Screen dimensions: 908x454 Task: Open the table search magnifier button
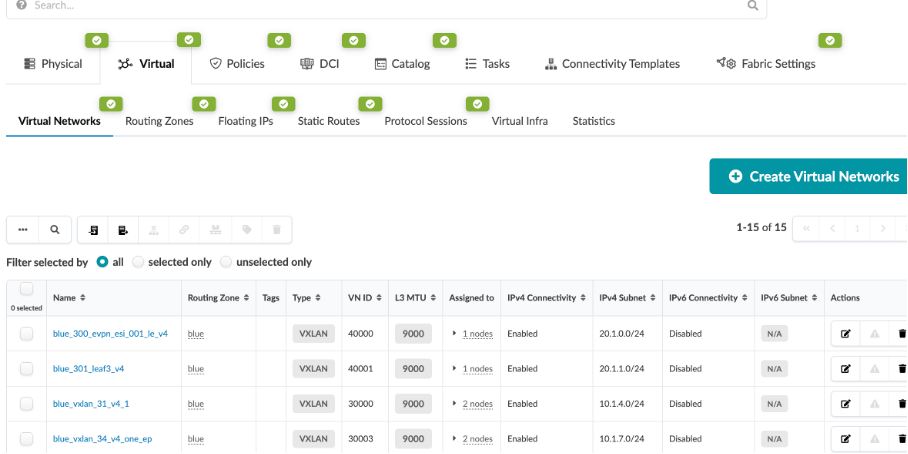tap(55, 230)
